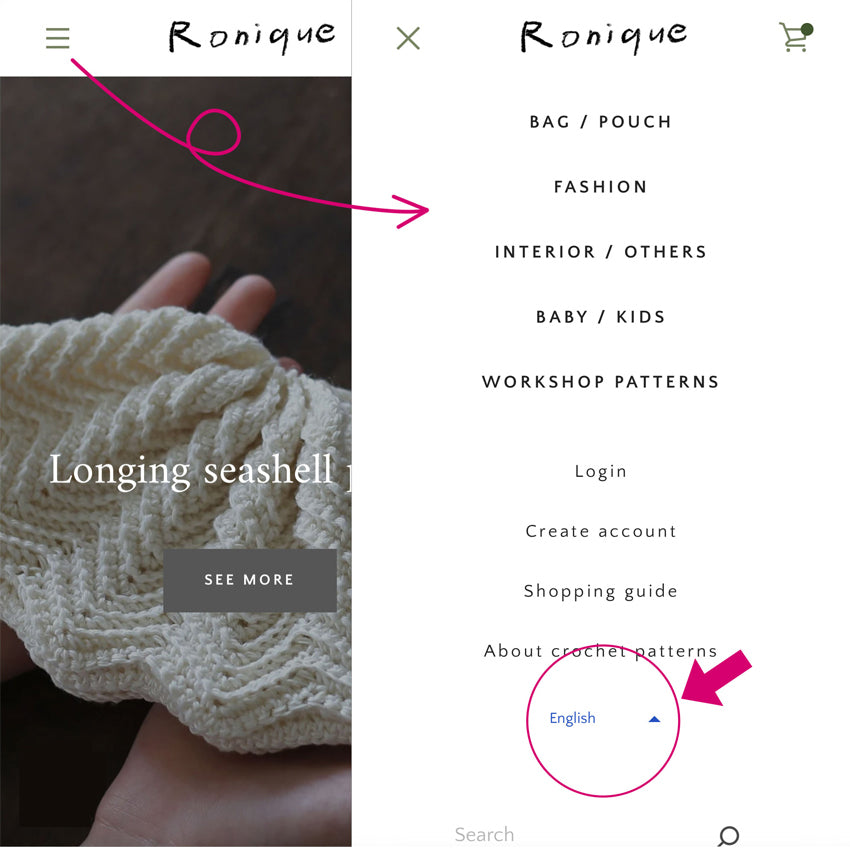This screenshot has height=850, width=850.
Task: Click the Ronique logo in the menu panel
Action: [x=603, y=36]
